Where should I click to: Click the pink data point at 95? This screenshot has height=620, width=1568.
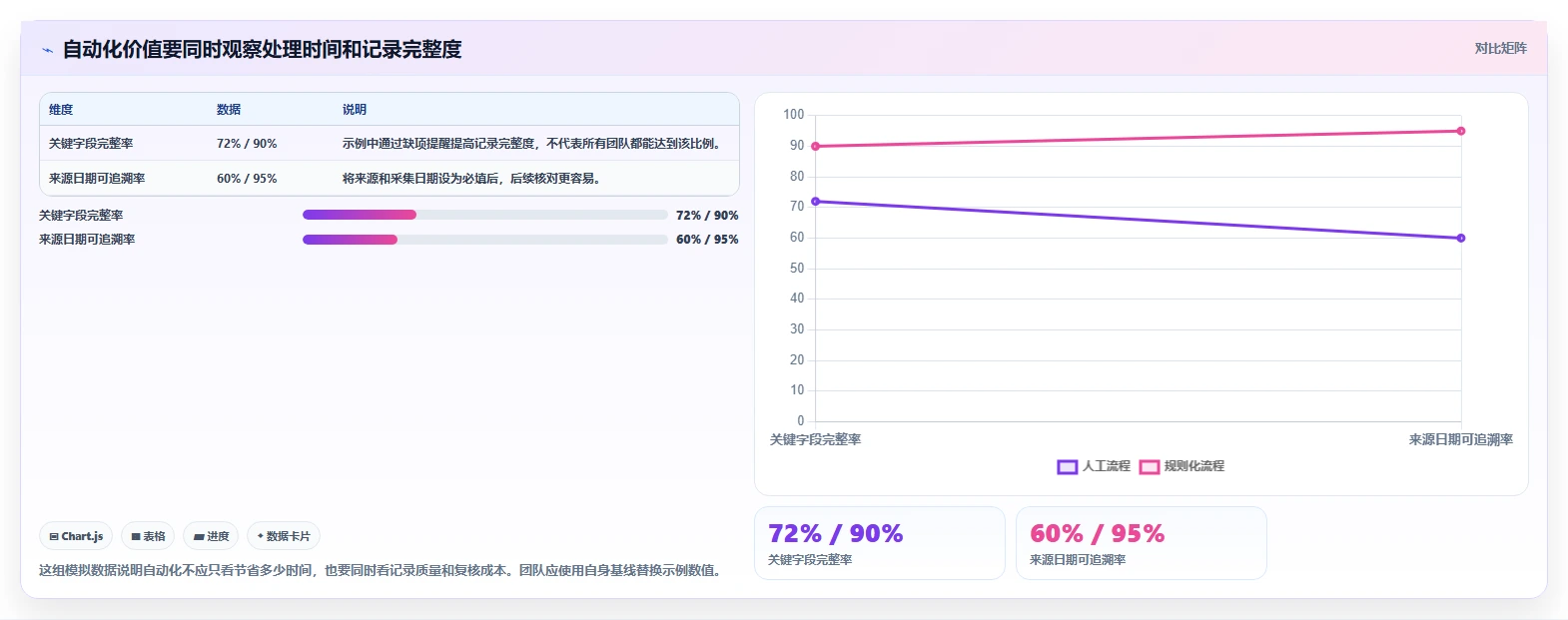tap(1461, 131)
